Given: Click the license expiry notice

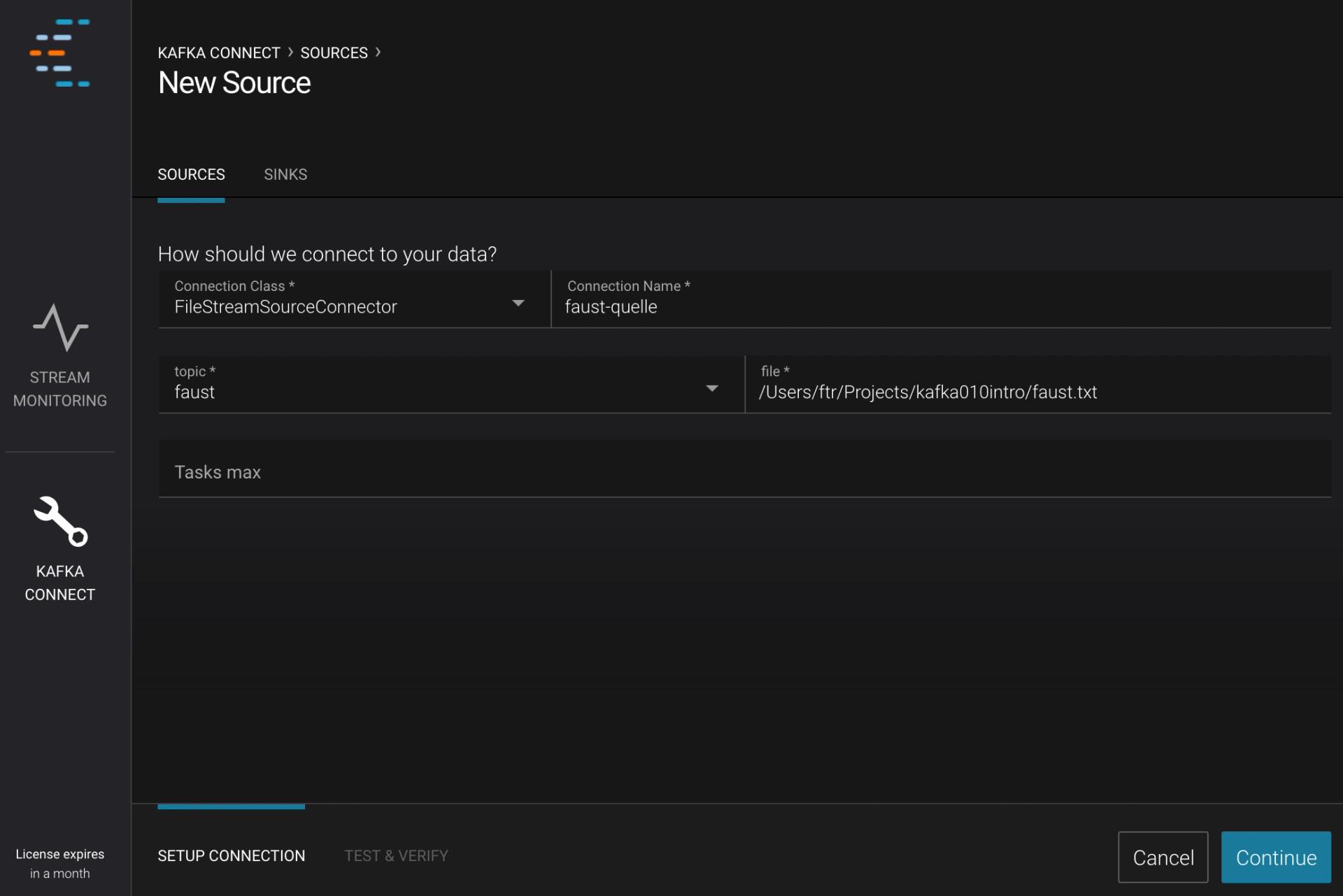Looking at the screenshot, I should (x=60, y=863).
